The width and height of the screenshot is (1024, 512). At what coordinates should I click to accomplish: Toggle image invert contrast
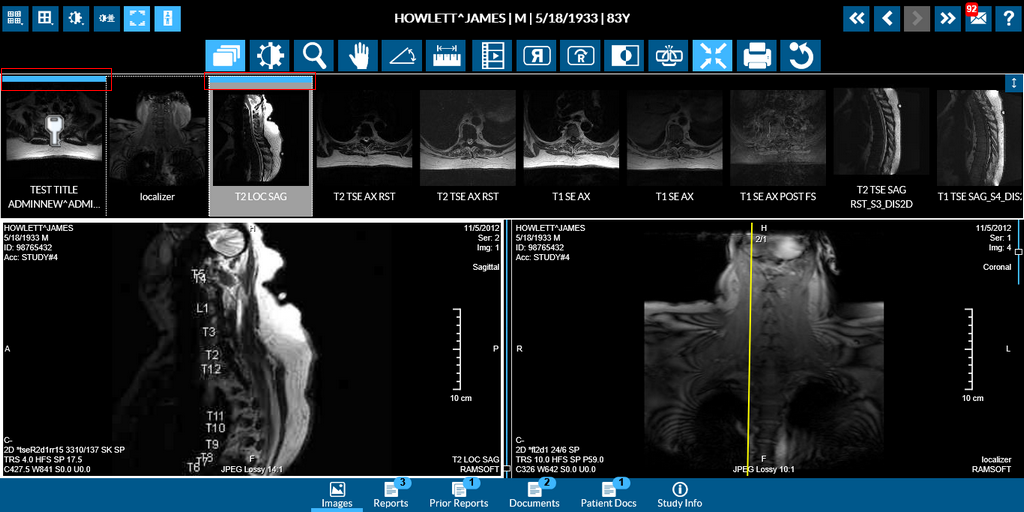pyautogui.click(x=624, y=56)
